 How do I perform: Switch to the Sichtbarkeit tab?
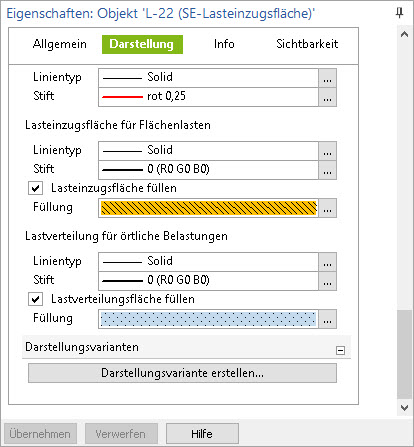(x=307, y=44)
